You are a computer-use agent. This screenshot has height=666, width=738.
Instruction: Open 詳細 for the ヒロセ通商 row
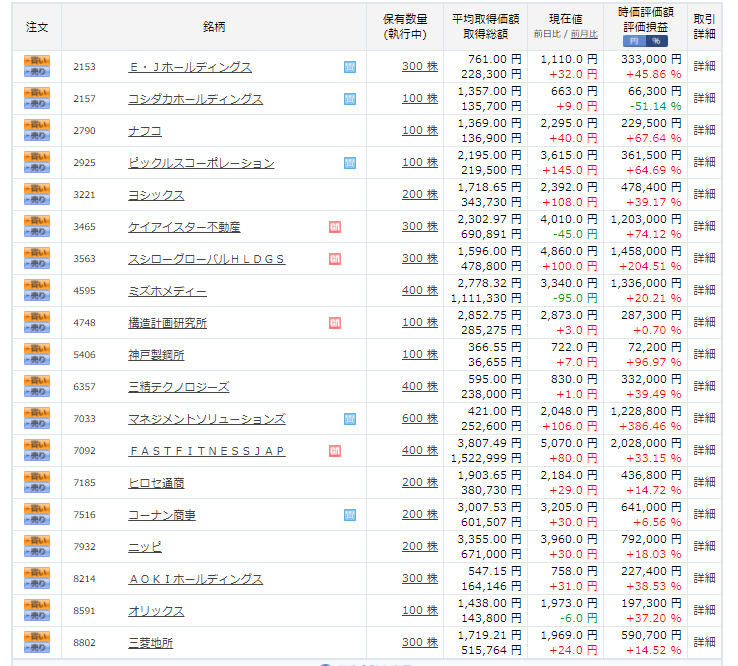[x=704, y=482]
